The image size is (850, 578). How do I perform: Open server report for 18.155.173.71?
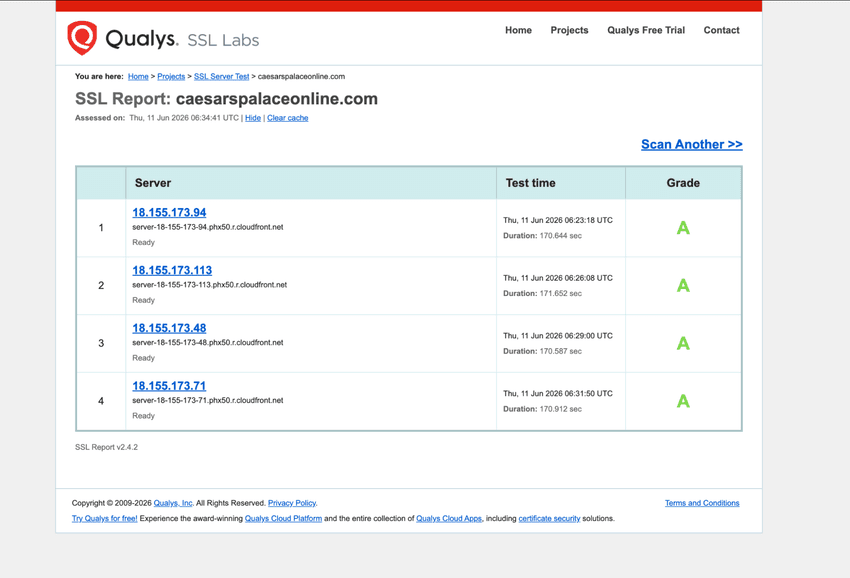(x=169, y=386)
